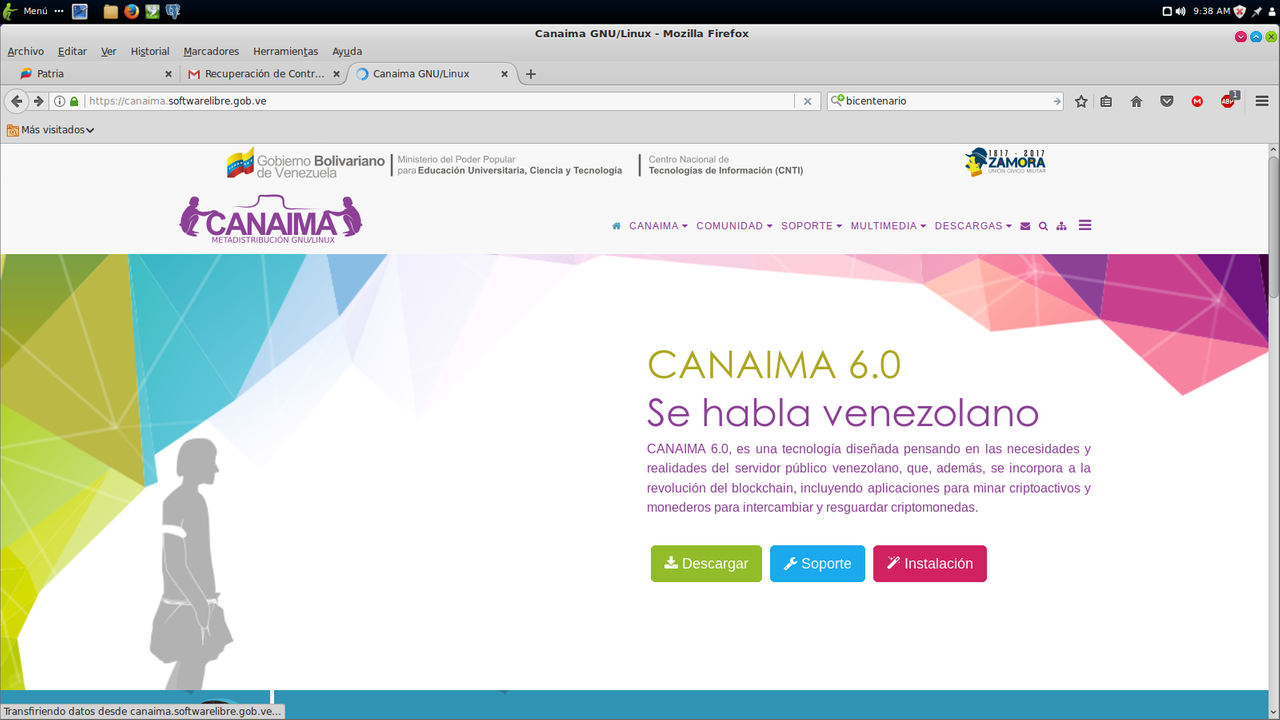
Task: Close the Canaima GNU/Linux tab
Action: click(x=504, y=74)
